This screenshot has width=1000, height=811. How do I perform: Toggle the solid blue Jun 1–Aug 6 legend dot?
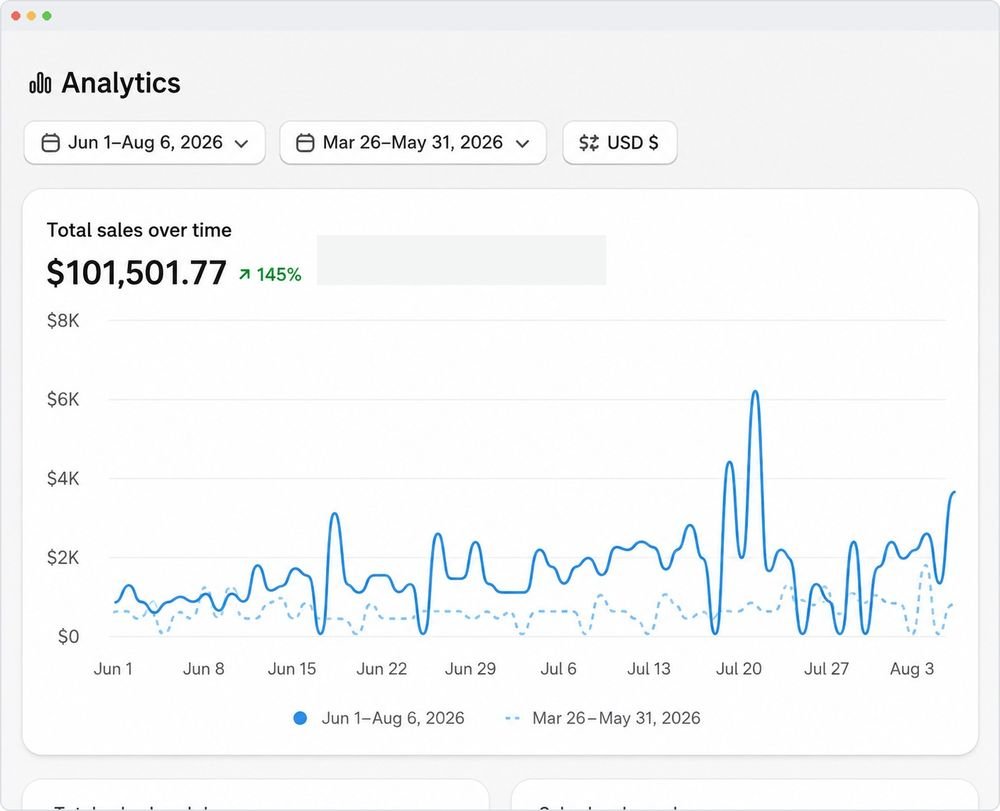pyautogui.click(x=300, y=719)
